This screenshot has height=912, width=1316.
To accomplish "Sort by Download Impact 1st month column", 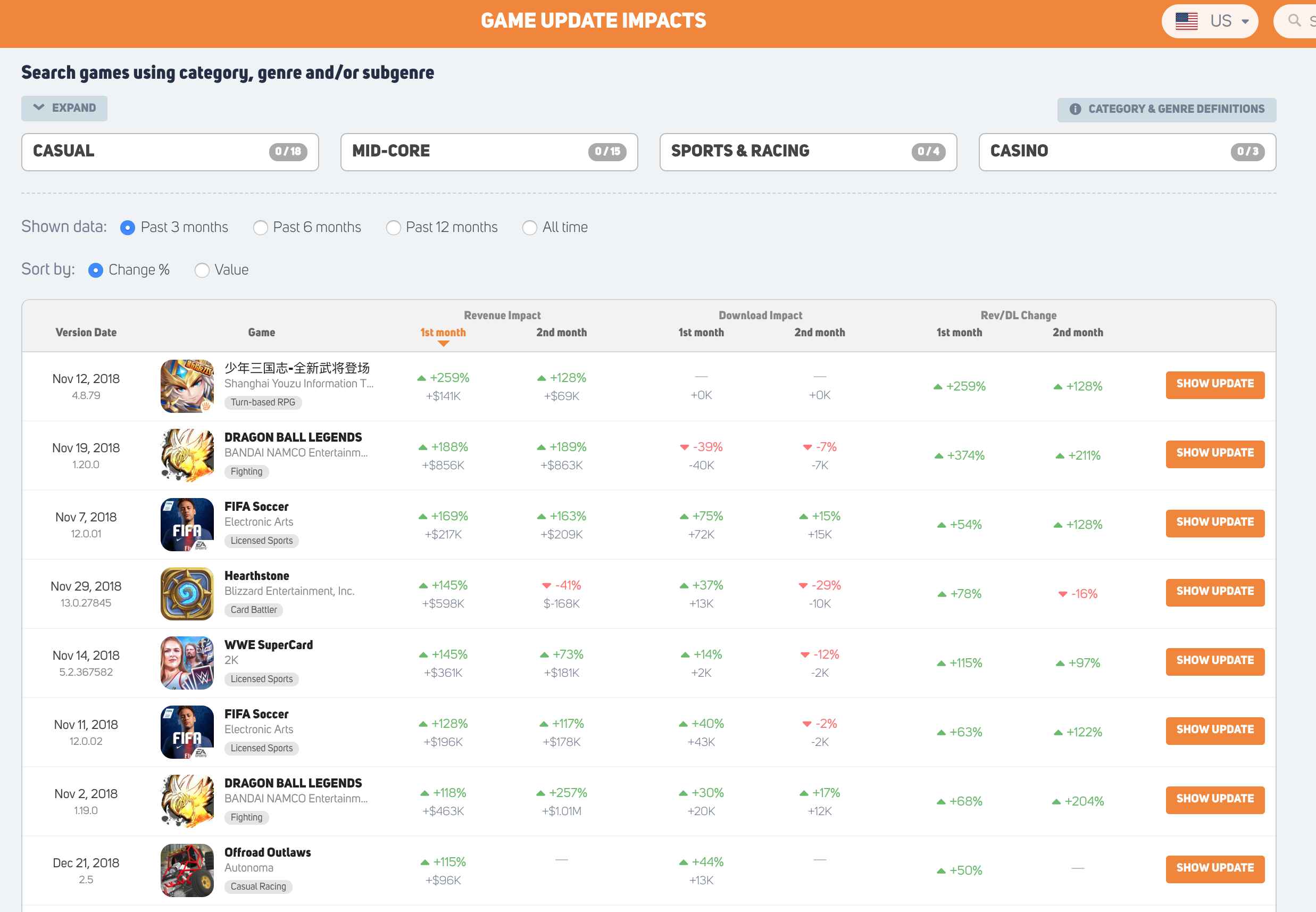I will (x=702, y=333).
